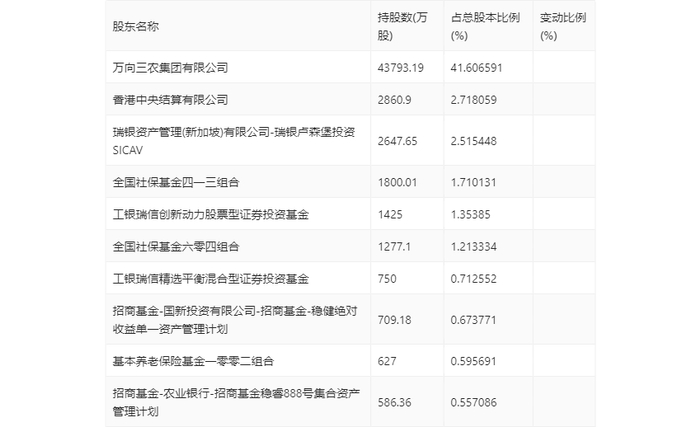Select the 股东名称 column header

tap(136, 26)
